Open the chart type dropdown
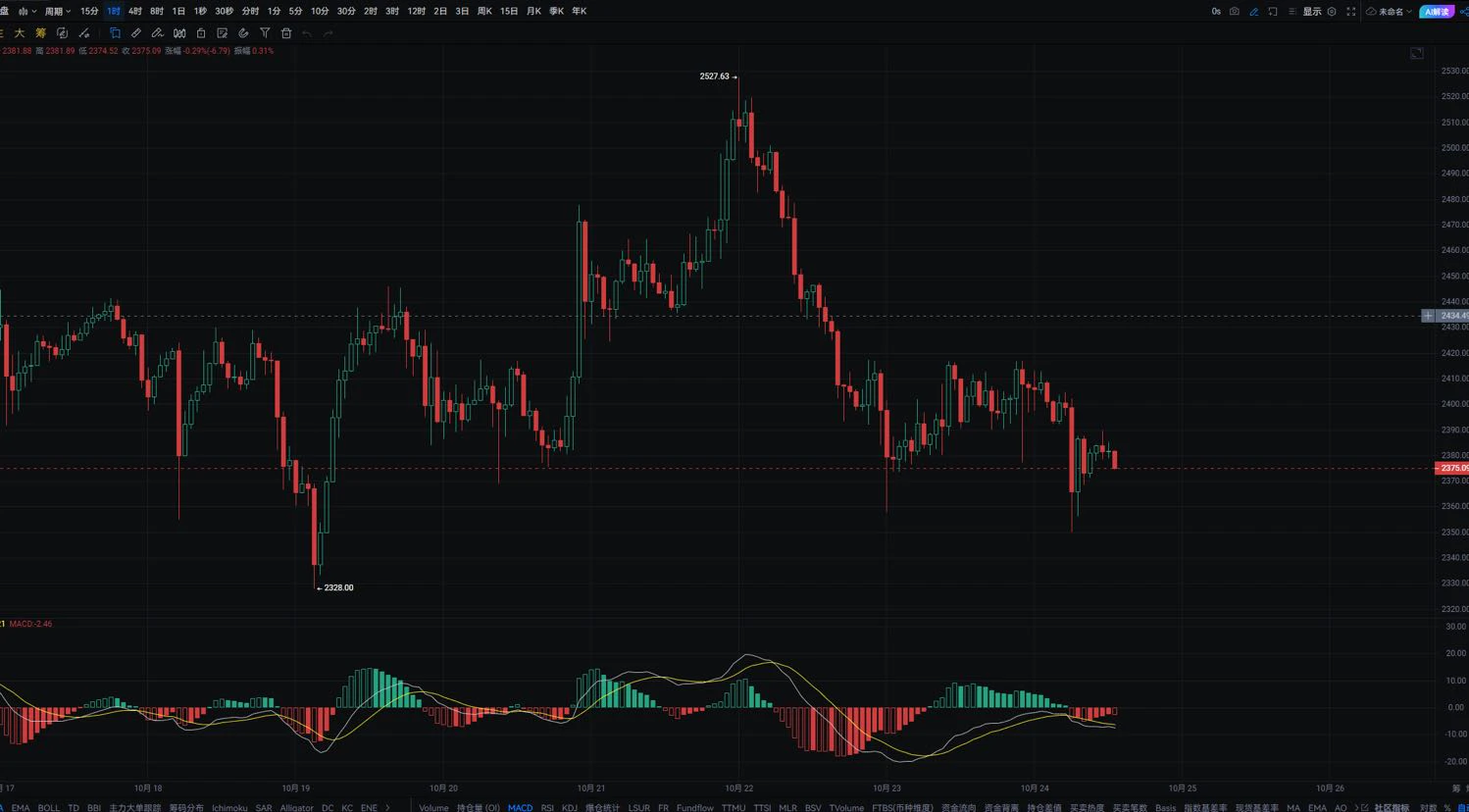 [27, 12]
